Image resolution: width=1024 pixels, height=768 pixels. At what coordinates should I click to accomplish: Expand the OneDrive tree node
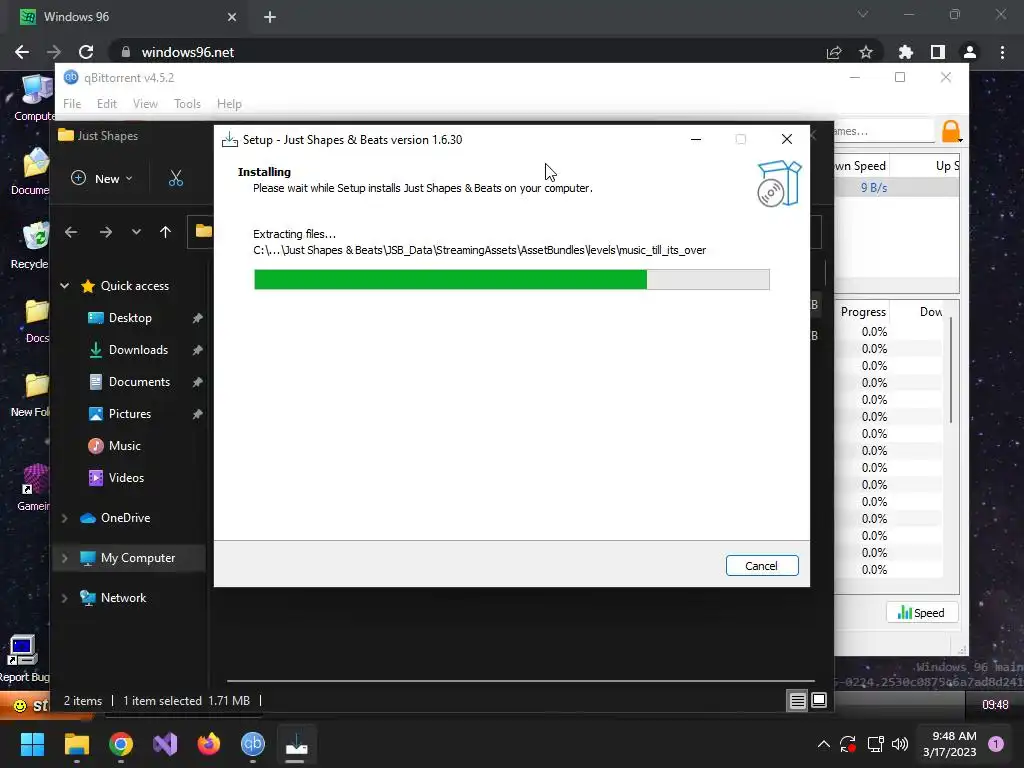(65, 518)
